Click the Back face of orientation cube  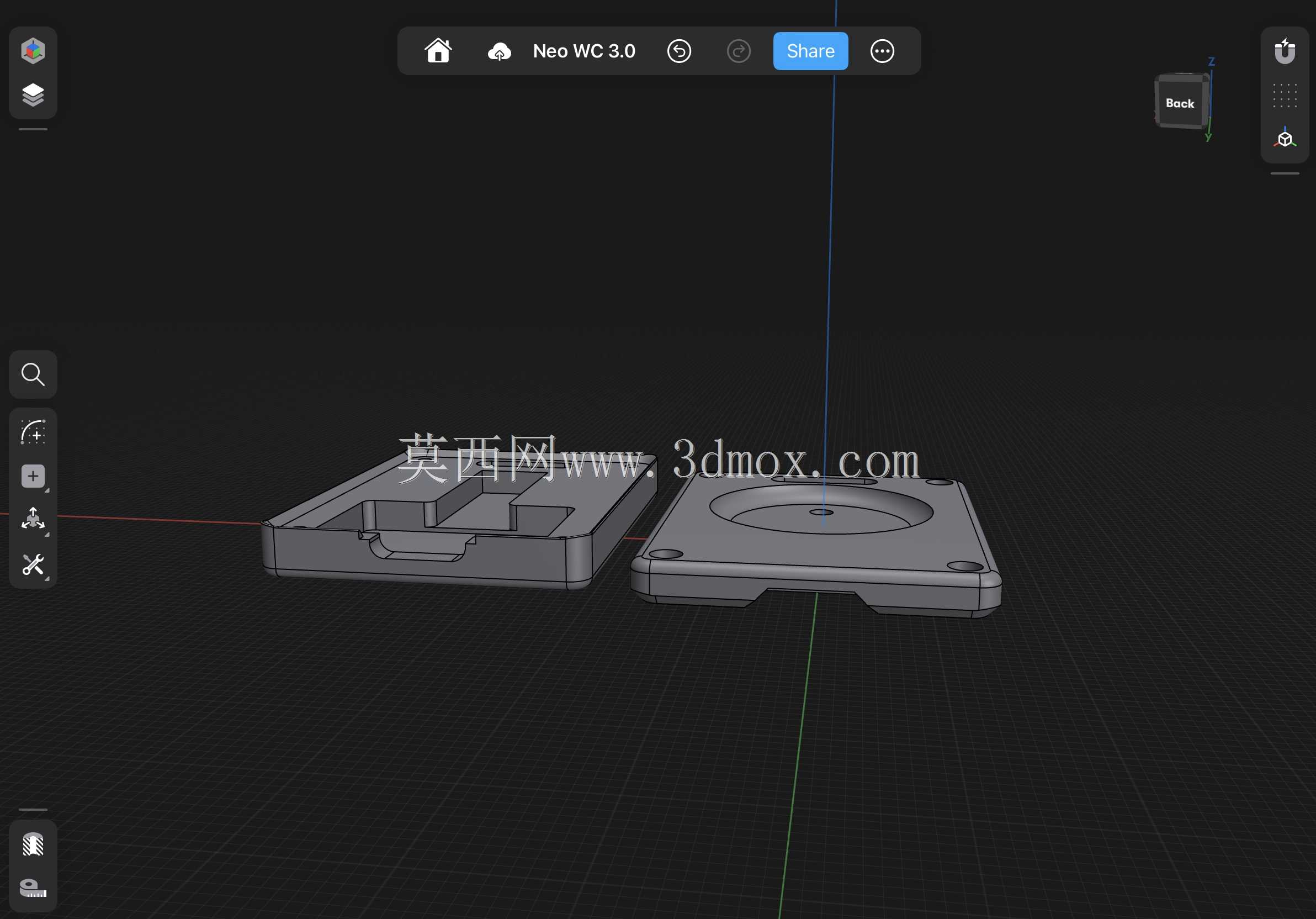1180,103
